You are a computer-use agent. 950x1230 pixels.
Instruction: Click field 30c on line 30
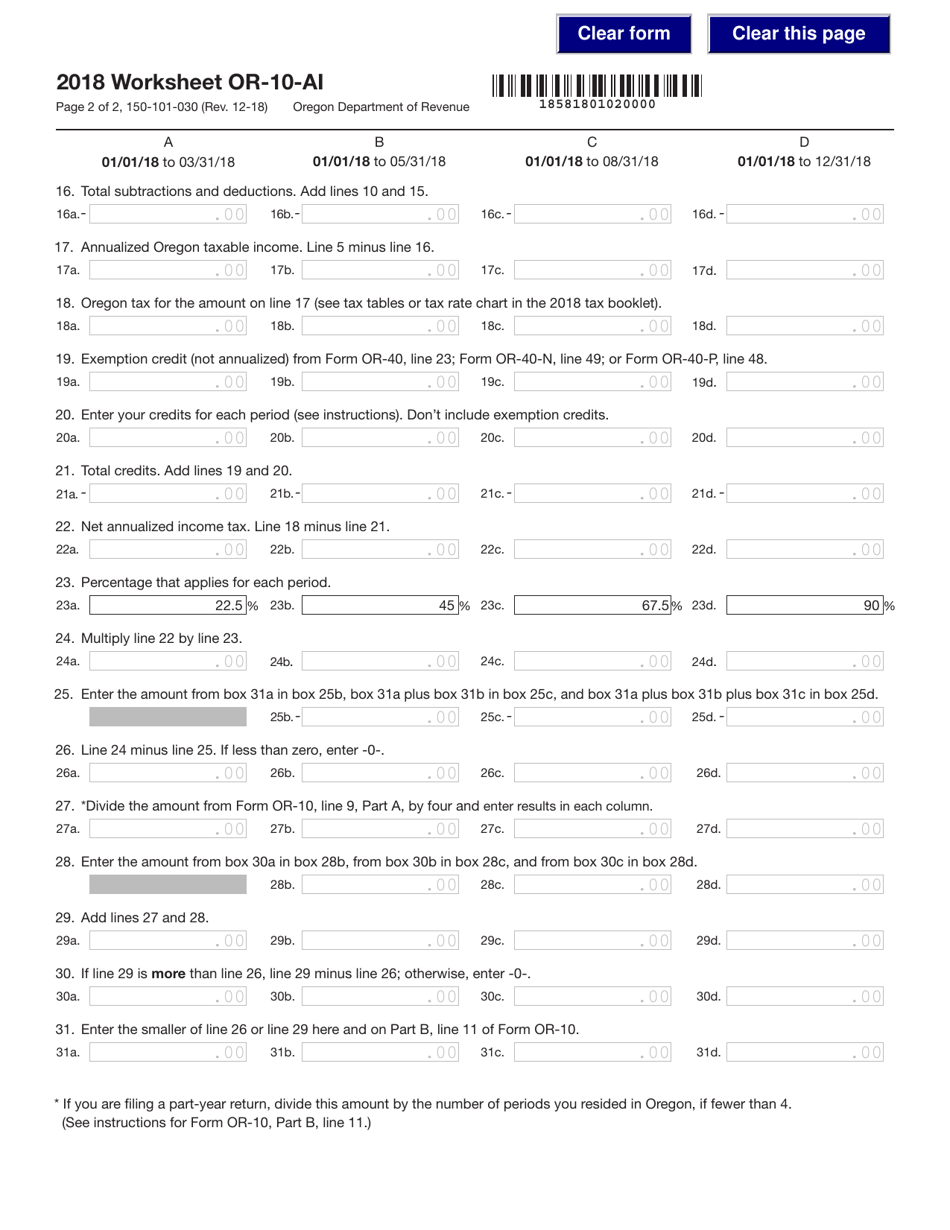click(592, 996)
